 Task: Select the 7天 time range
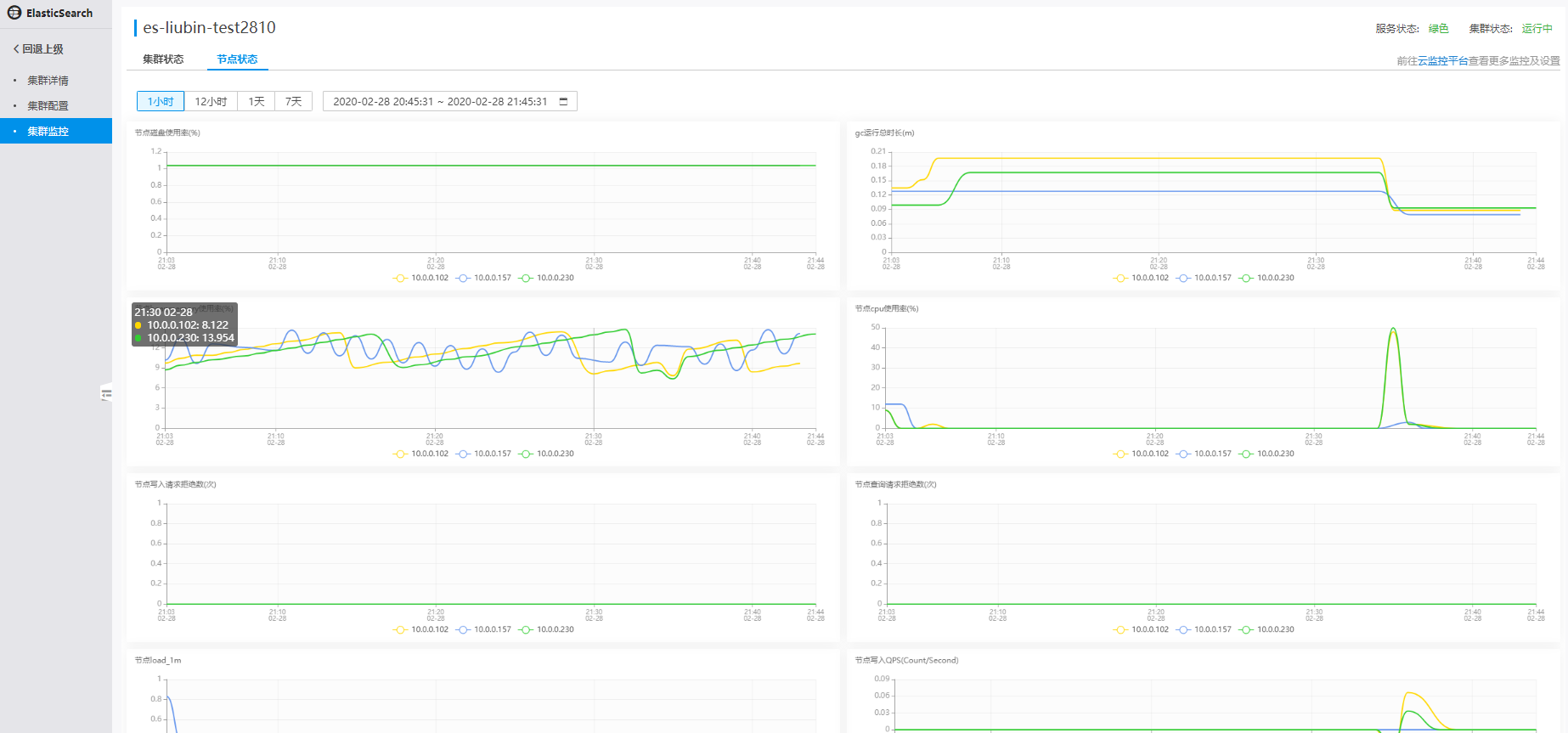tap(294, 101)
